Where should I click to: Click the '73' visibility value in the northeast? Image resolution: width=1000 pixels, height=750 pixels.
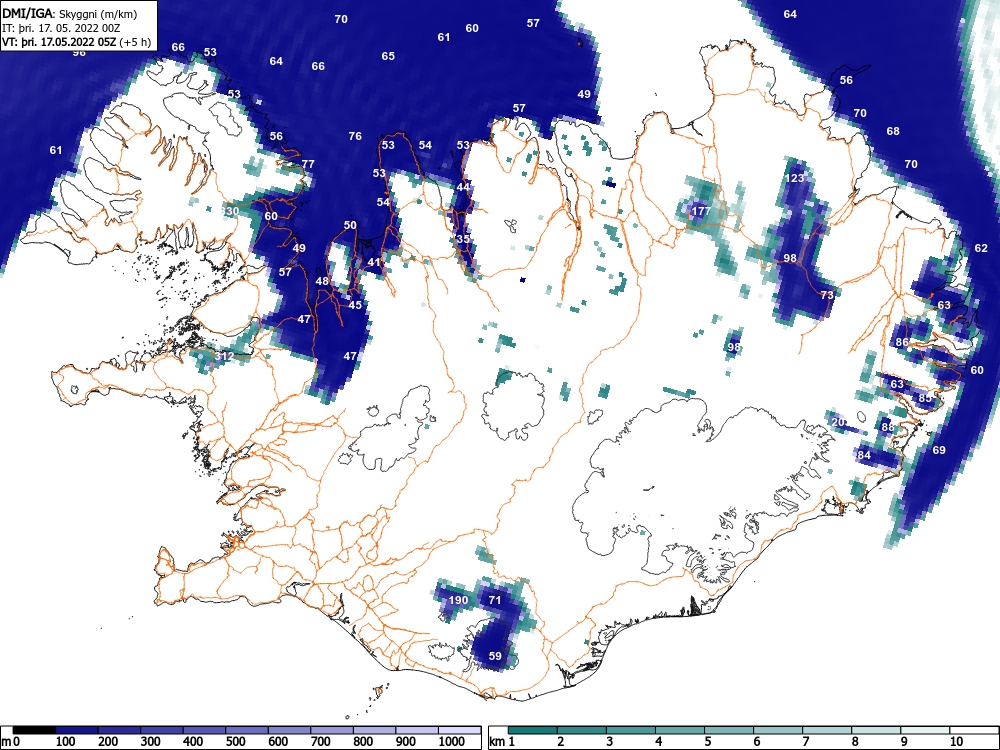[827, 295]
